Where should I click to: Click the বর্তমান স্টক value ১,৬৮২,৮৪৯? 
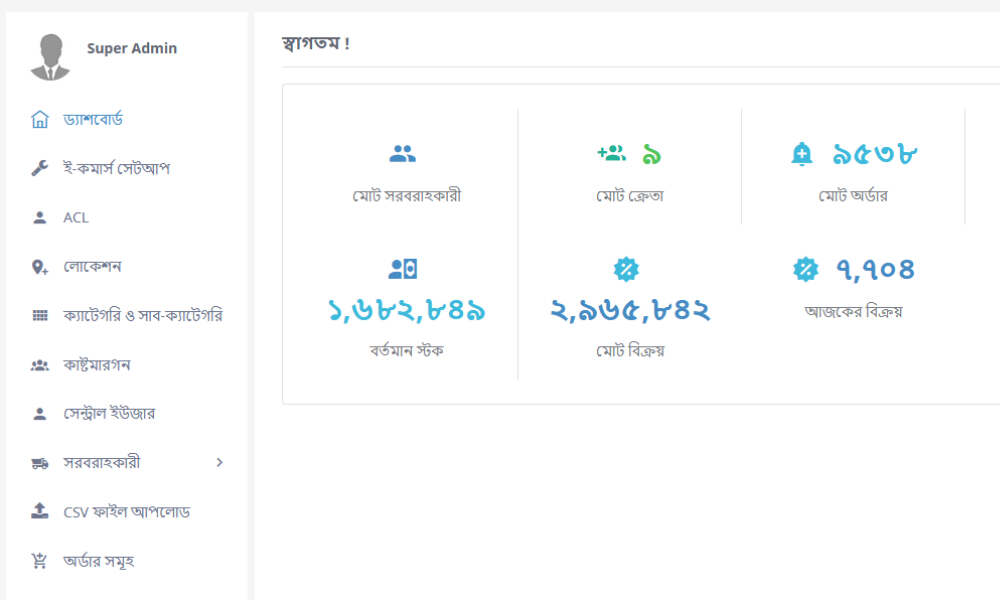pos(406,310)
